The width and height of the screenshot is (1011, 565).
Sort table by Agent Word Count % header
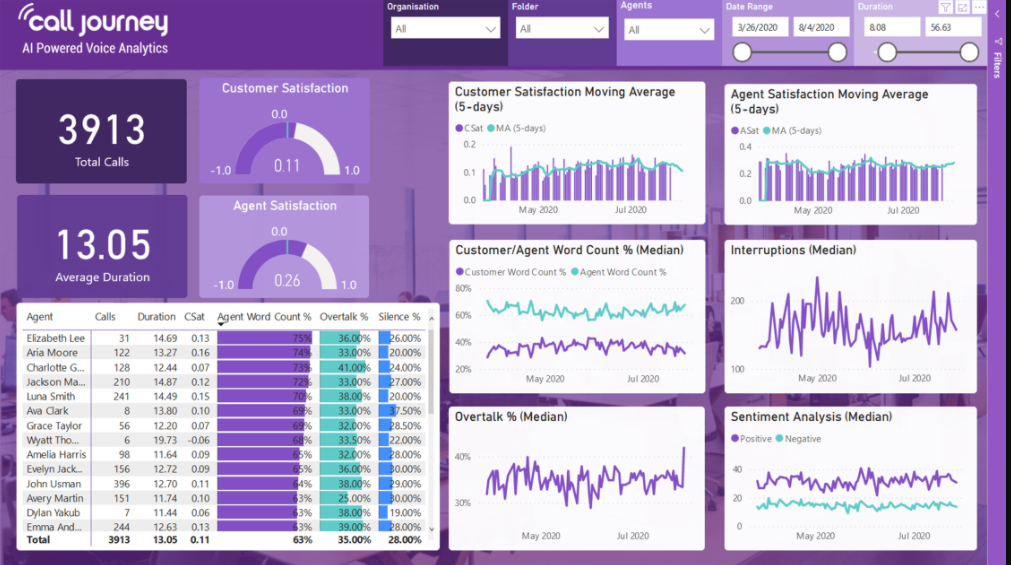point(264,317)
